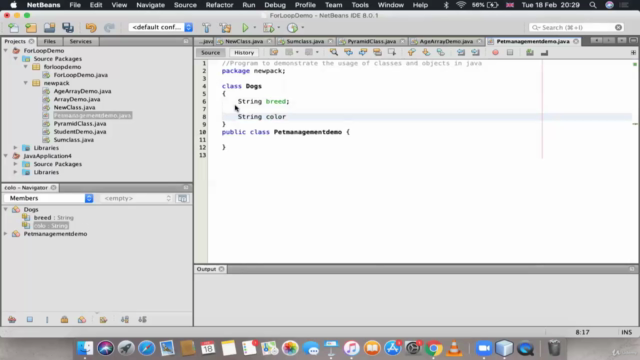This screenshot has height=360, width=640.
Task: Click the Search input field
Action: pyautogui.click(x=576, y=27)
